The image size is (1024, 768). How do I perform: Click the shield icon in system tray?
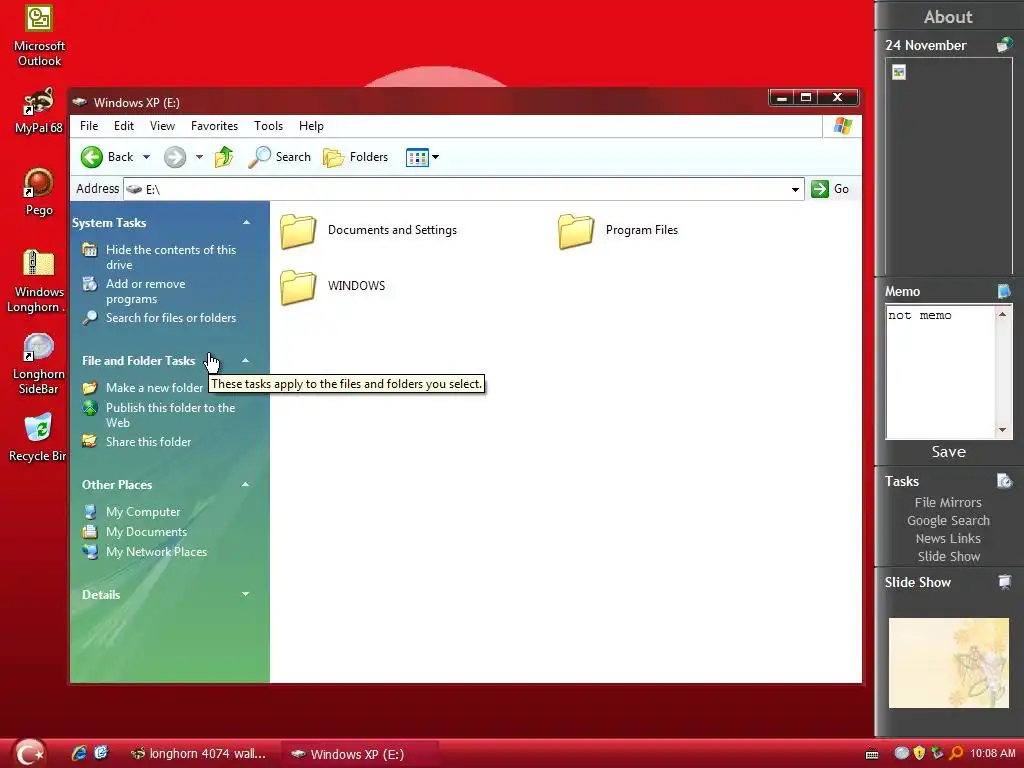(x=919, y=753)
